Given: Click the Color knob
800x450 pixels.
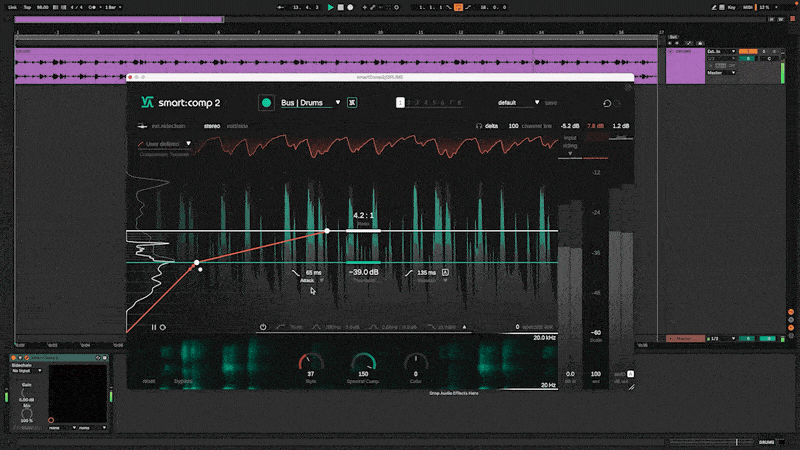Looking at the screenshot, I should click(416, 362).
